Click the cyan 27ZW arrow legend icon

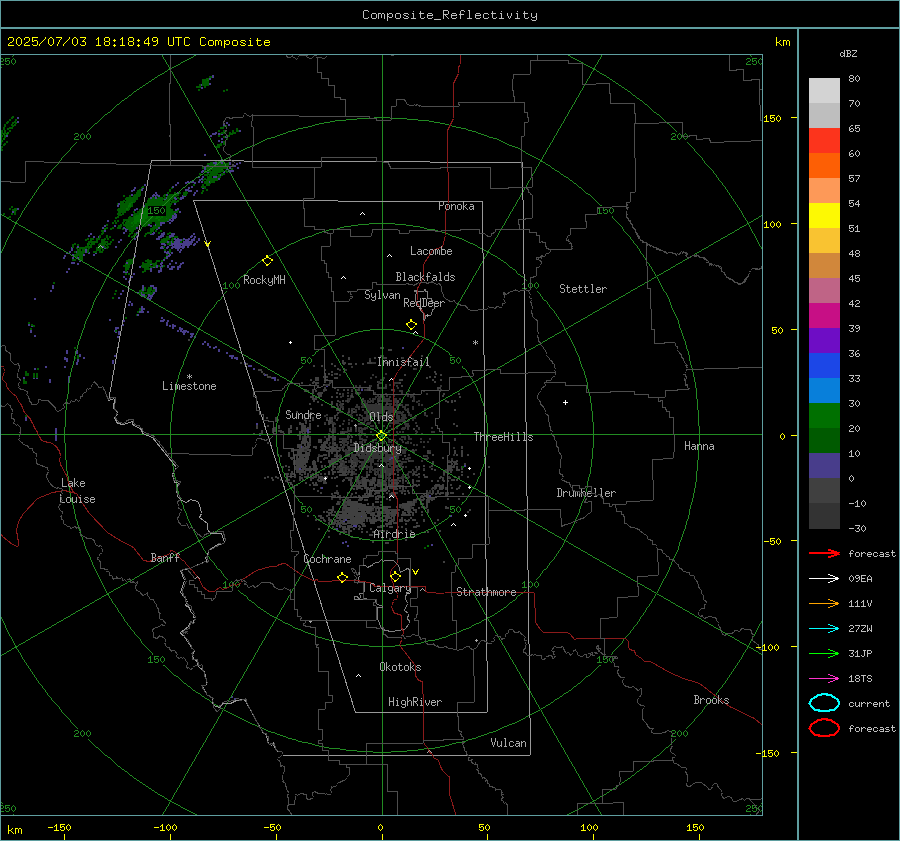point(824,629)
